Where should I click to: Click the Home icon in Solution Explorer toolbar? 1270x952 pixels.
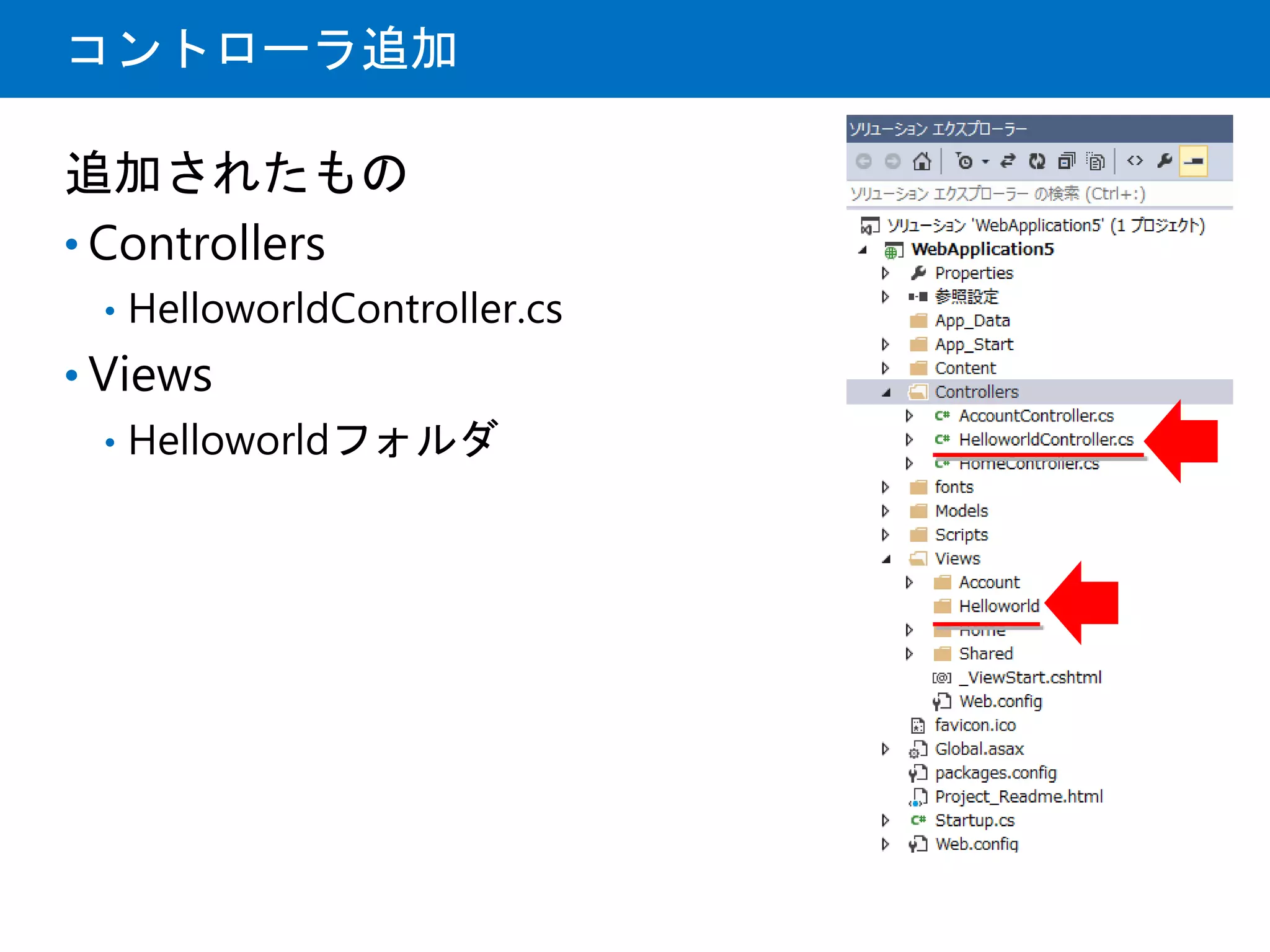[x=922, y=161]
